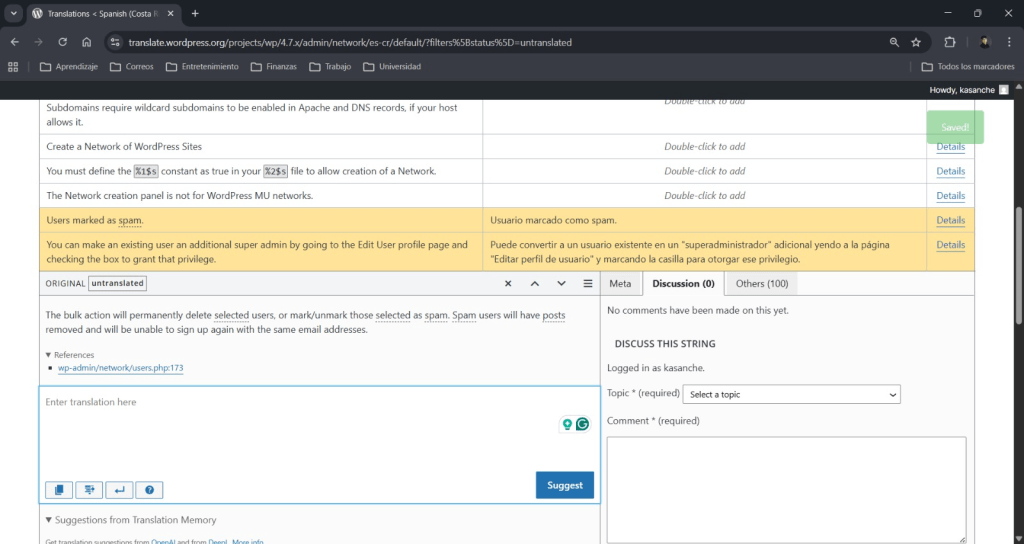Click the insert tabs/formatting icon below textarea
The height and width of the screenshot is (544, 1024).
pos(89,490)
